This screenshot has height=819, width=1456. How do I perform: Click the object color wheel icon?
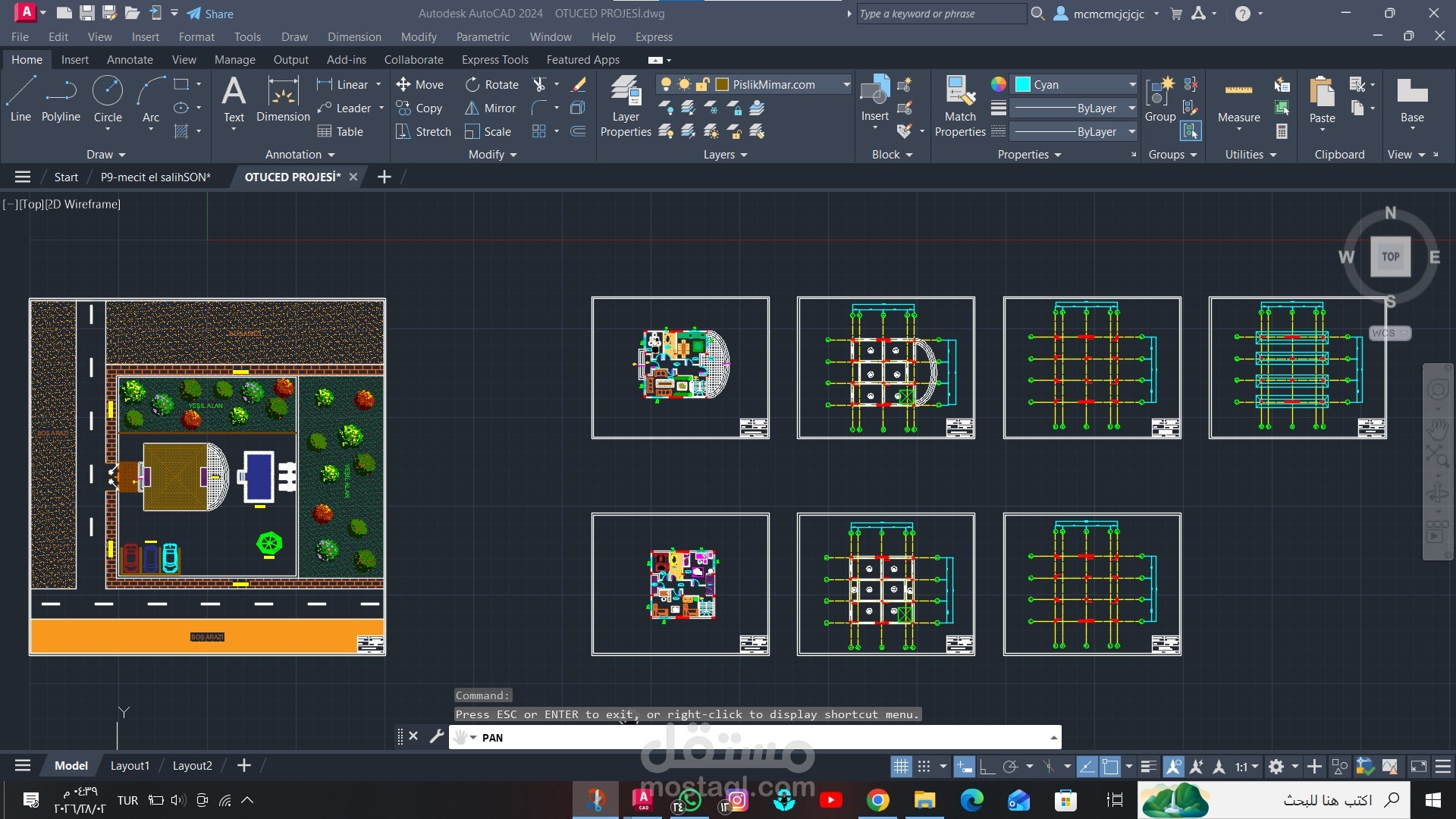(x=999, y=84)
